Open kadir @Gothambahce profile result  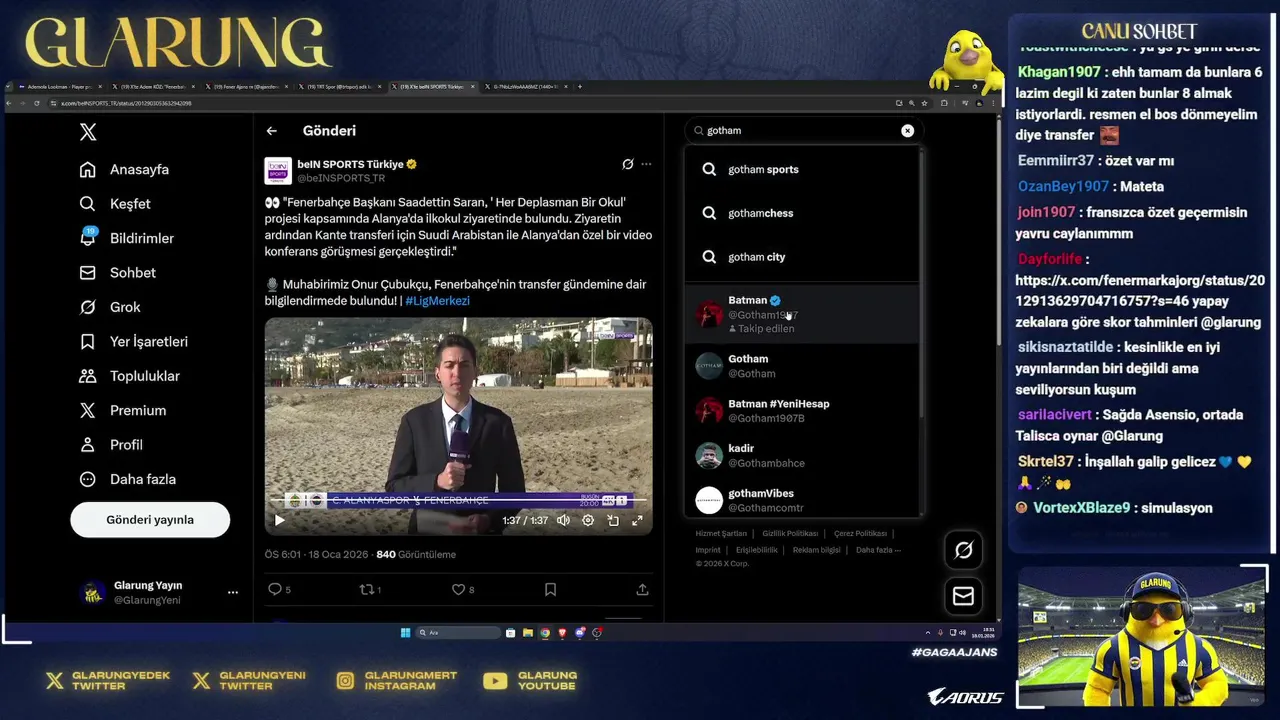(801, 456)
